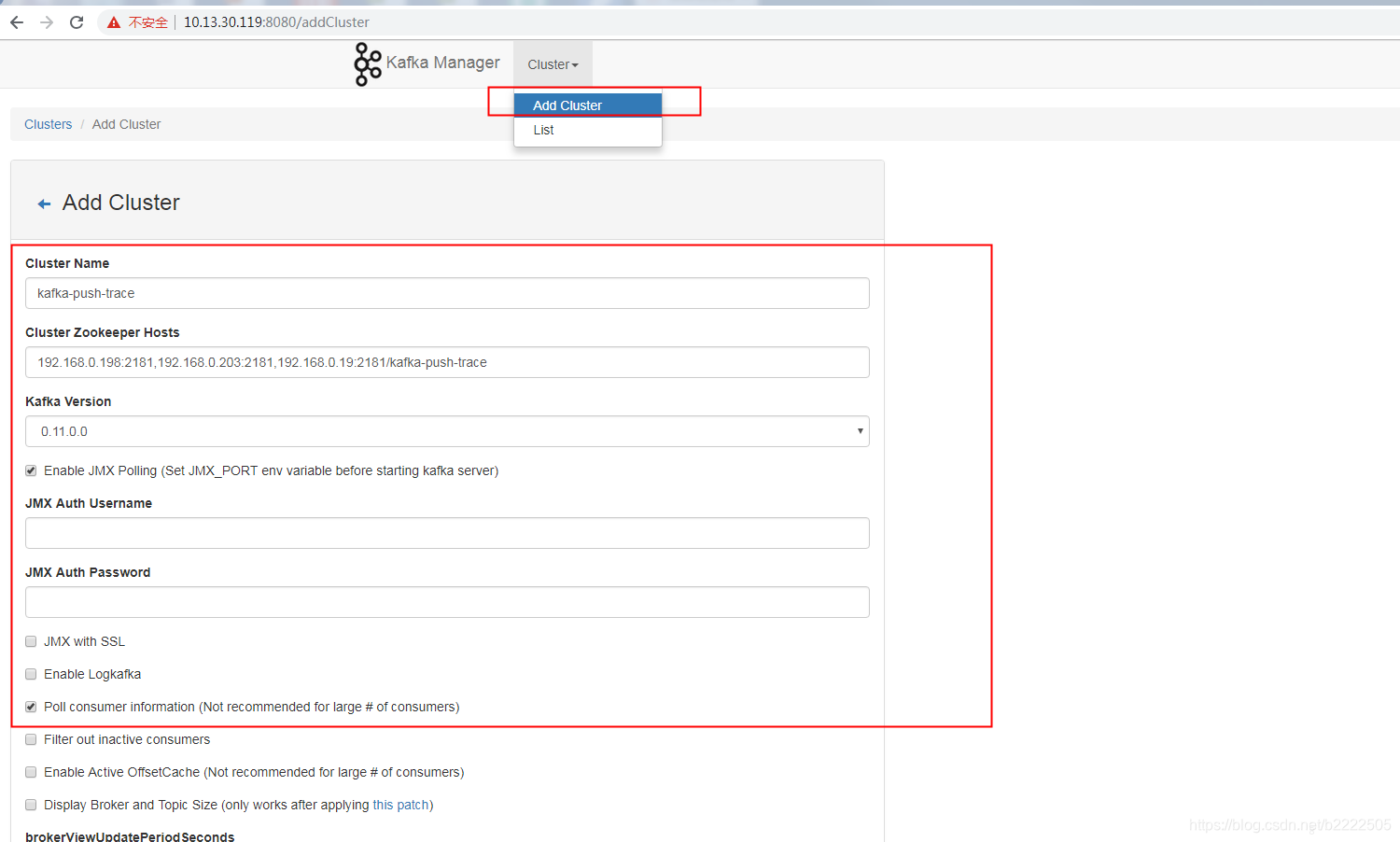Toggle Enable JMX Polling checkbox
Image resolution: width=1400 pixels, height=842 pixels.
coord(31,470)
